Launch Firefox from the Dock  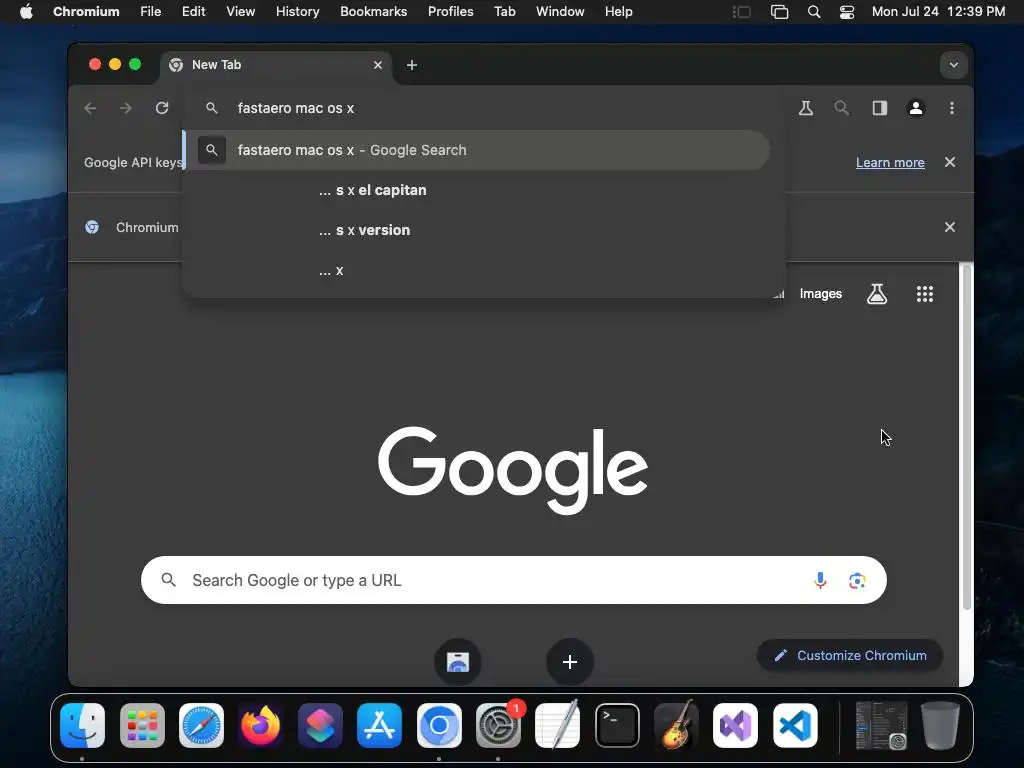point(261,726)
